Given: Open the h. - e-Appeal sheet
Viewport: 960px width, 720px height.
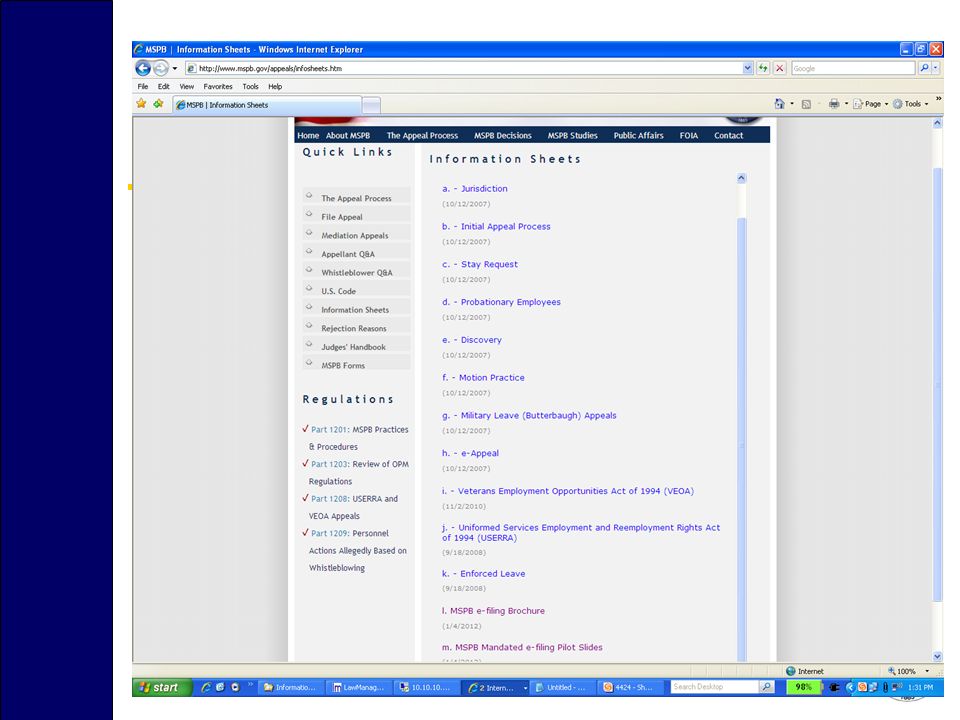Looking at the screenshot, I should 470,453.
